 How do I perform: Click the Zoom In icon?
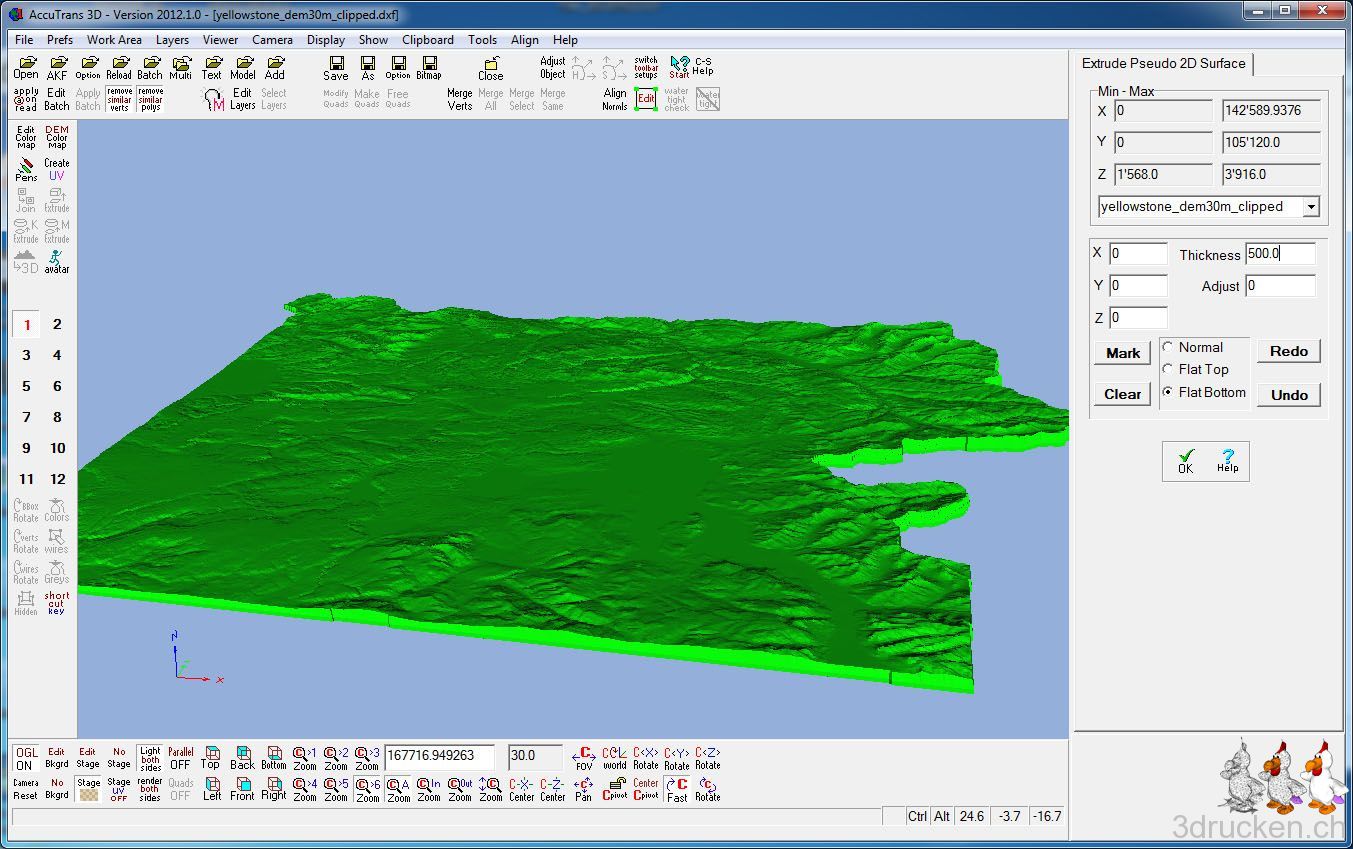429,789
